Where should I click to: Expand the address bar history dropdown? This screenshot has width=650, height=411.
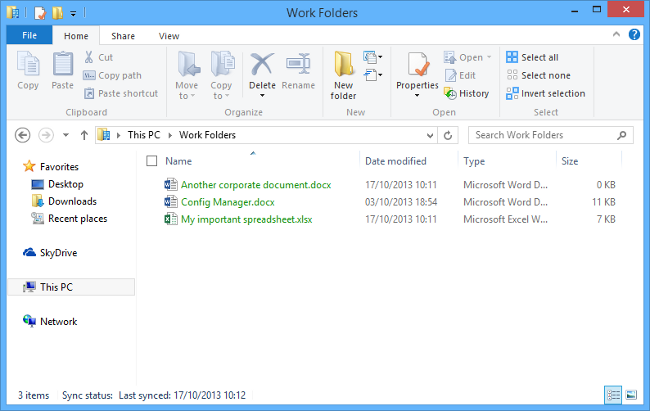(x=430, y=136)
